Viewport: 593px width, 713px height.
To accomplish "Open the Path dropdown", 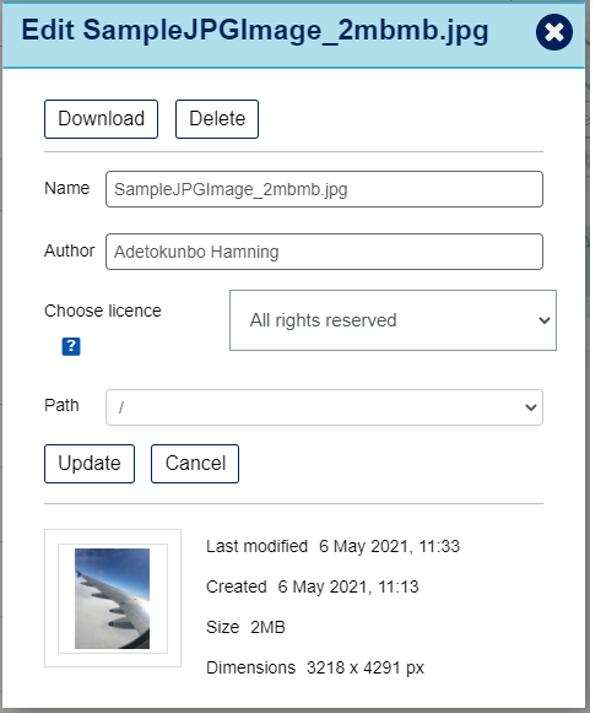I will (324, 407).
